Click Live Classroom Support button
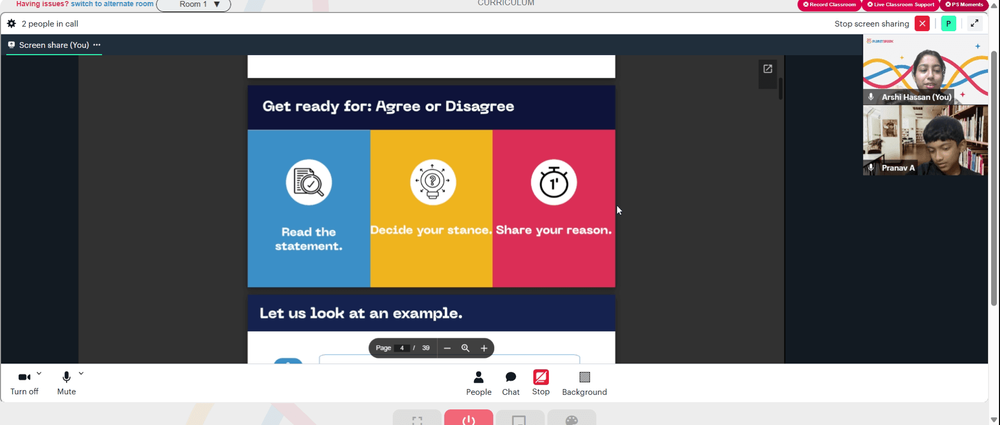 900,4
